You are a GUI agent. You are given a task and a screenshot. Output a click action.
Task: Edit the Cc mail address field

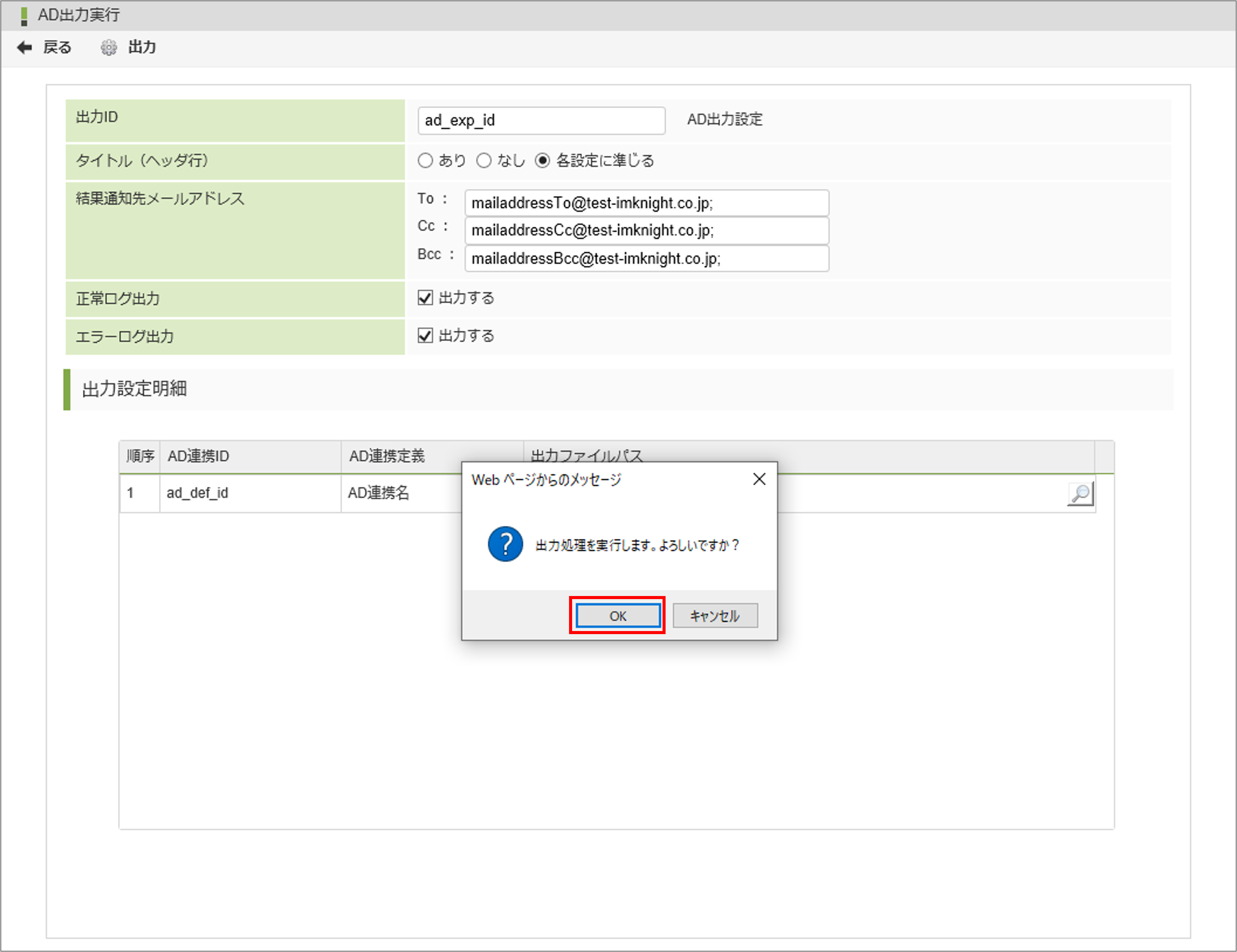[646, 231]
